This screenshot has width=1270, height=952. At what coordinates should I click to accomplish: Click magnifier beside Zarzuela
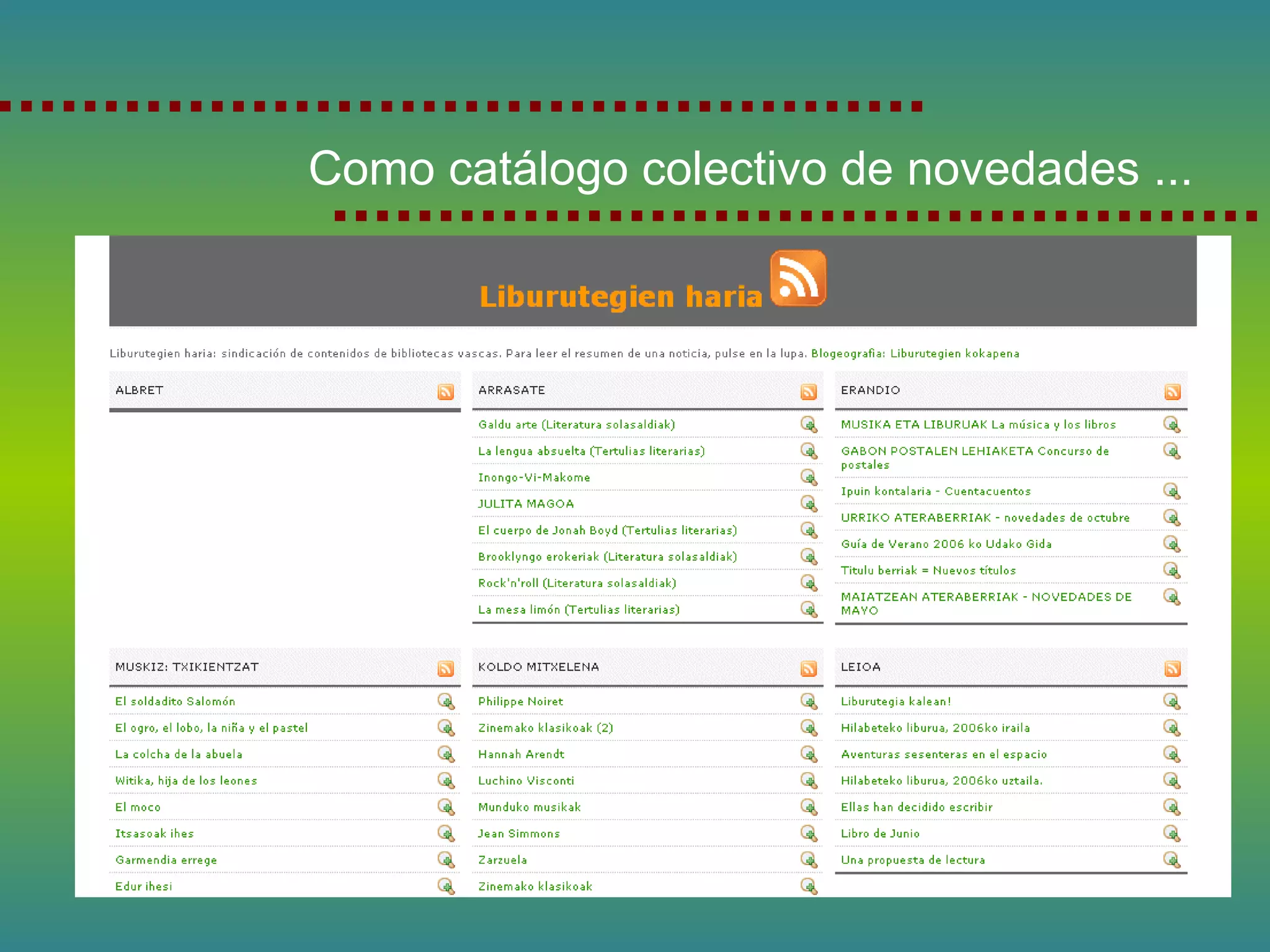point(809,860)
